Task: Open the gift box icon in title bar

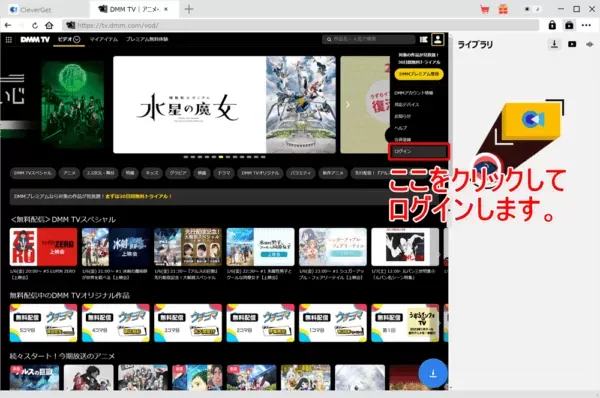Action: tap(503, 9)
